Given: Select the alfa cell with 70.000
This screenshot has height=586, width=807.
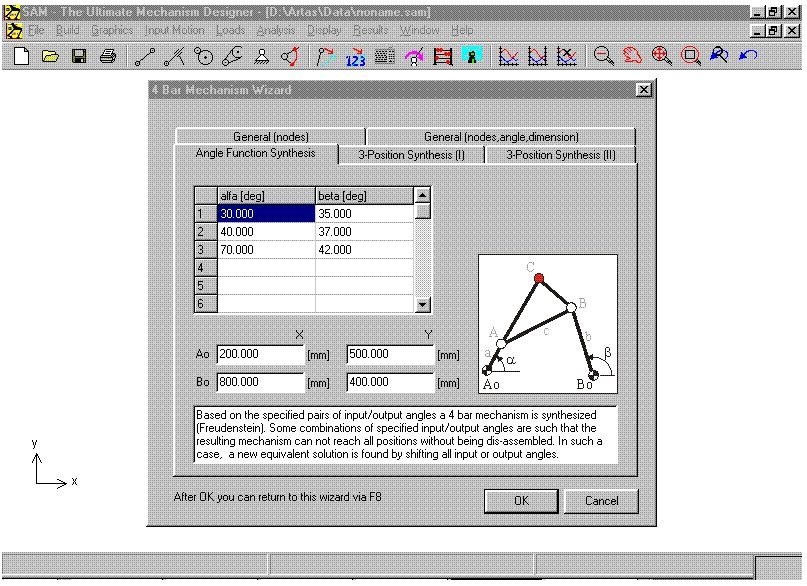Looking at the screenshot, I should click(266, 250).
